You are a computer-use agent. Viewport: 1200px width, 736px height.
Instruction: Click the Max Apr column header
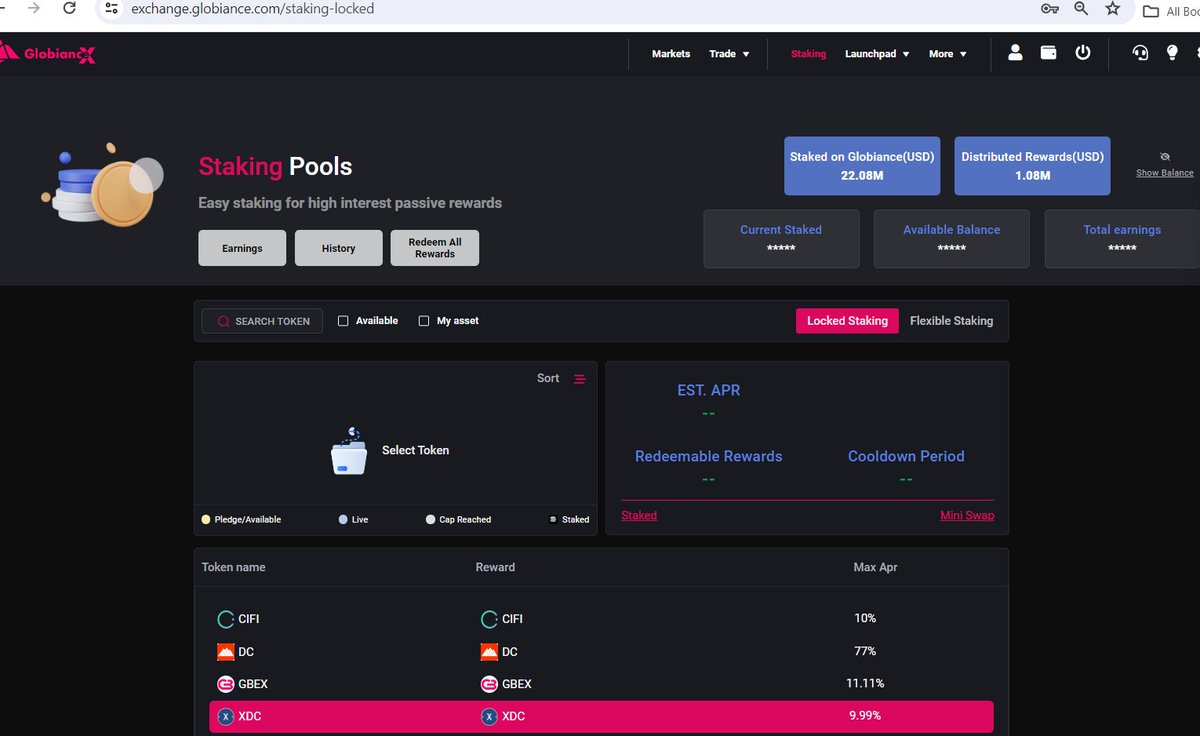point(875,567)
